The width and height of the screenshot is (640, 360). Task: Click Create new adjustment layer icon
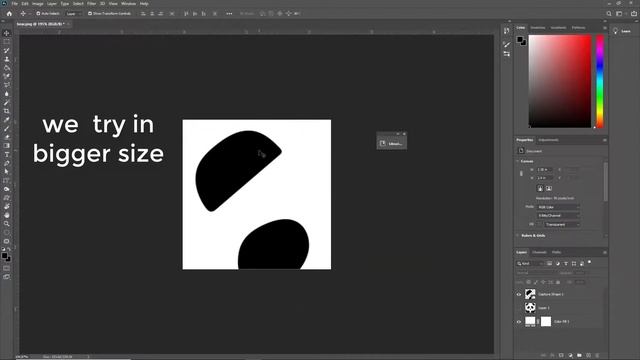(x=570, y=356)
